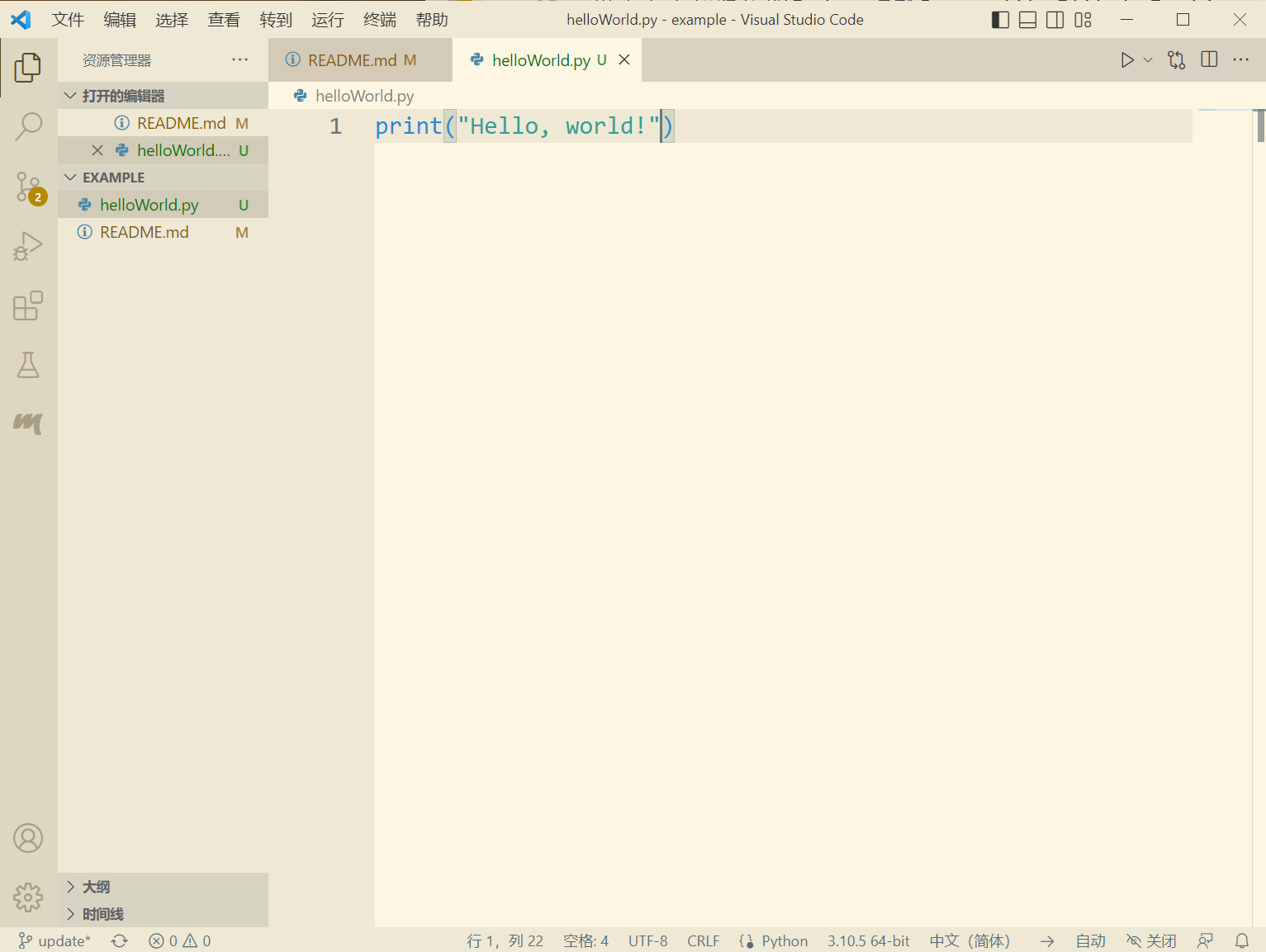Viewport: 1266px width, 952px height.
Task: Switch to the README.md tab
Action: 360,60
